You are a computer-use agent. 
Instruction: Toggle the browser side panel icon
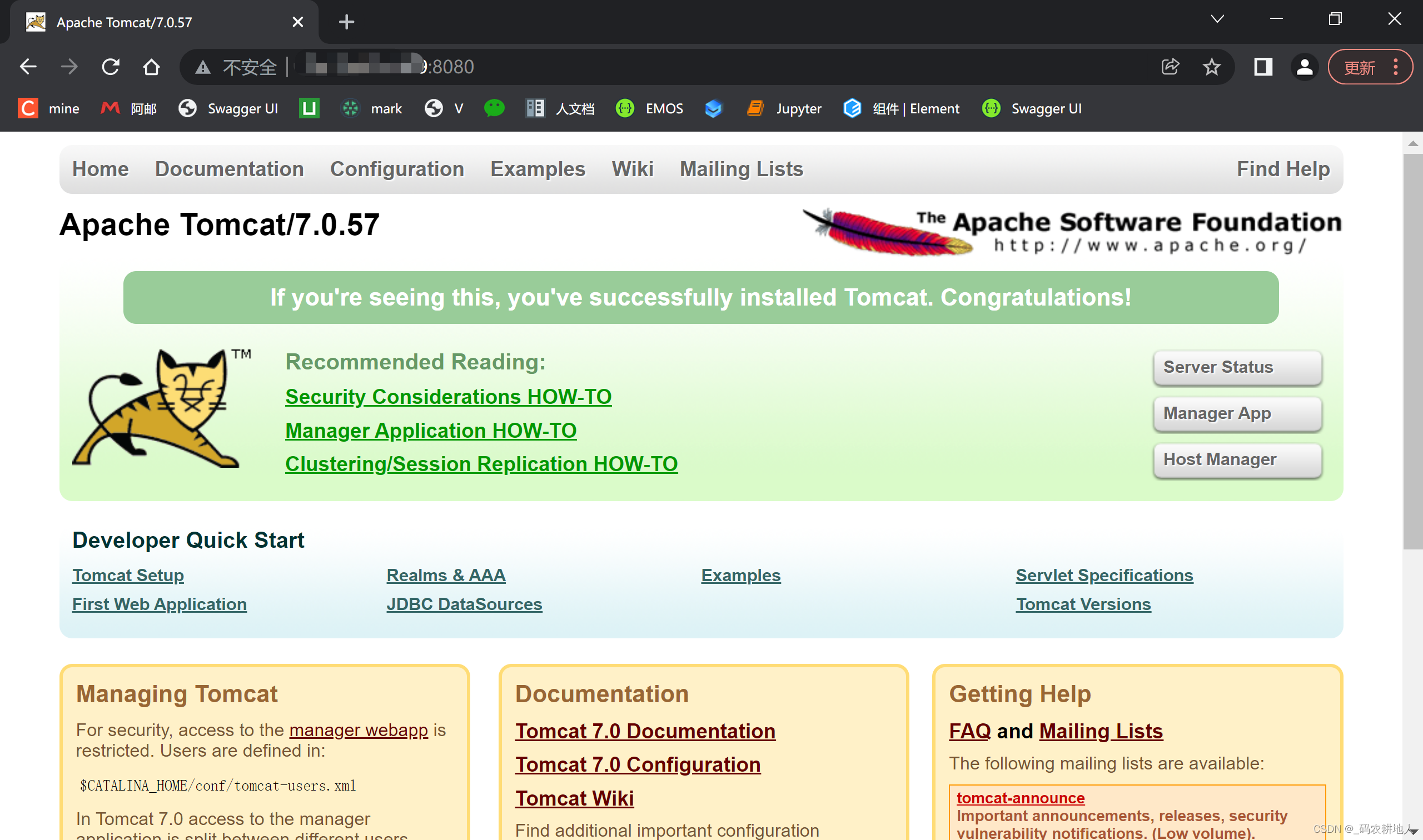point(1263,67)
